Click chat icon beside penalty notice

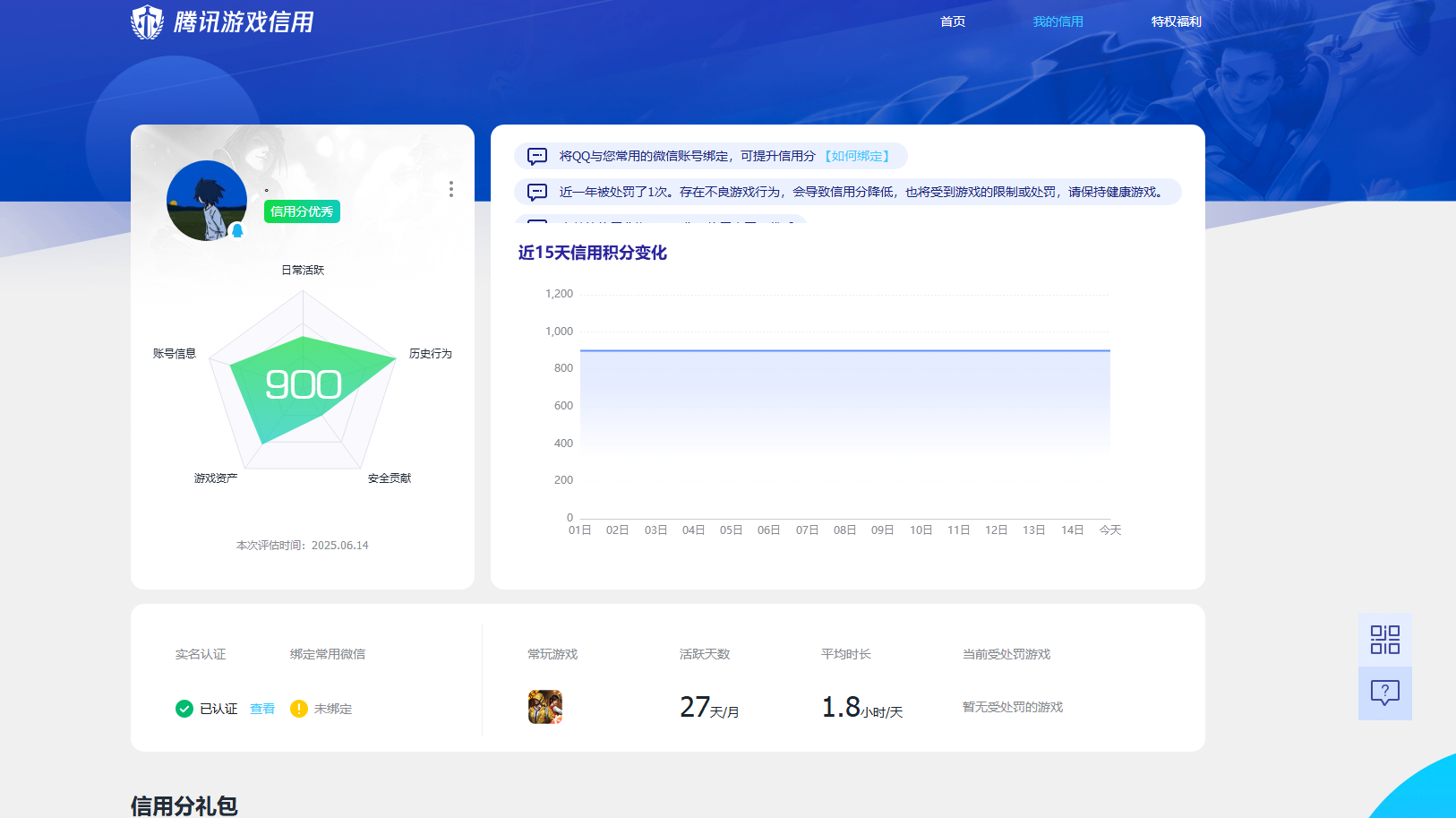[x=537, y=192]
